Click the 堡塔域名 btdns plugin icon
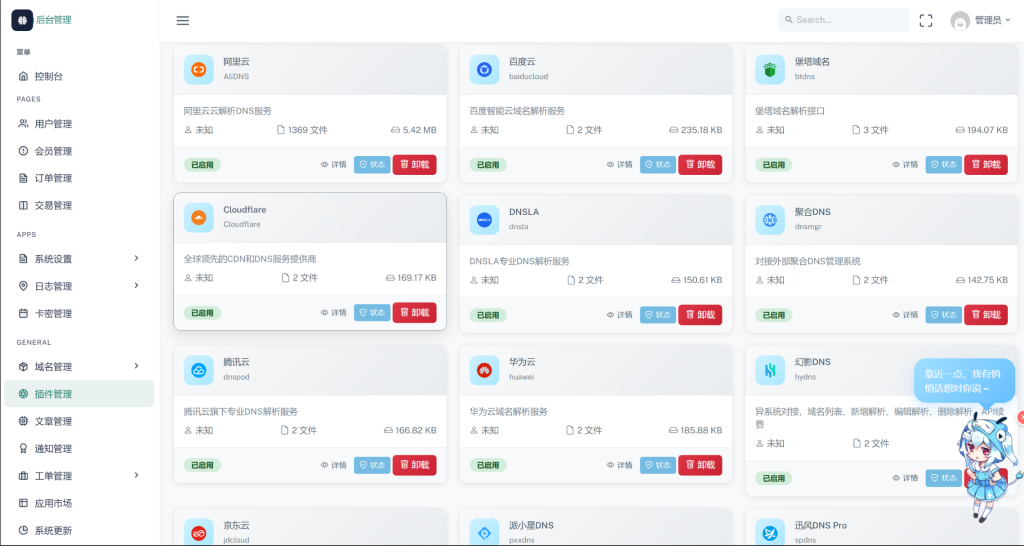 click(x=770, y=69)
